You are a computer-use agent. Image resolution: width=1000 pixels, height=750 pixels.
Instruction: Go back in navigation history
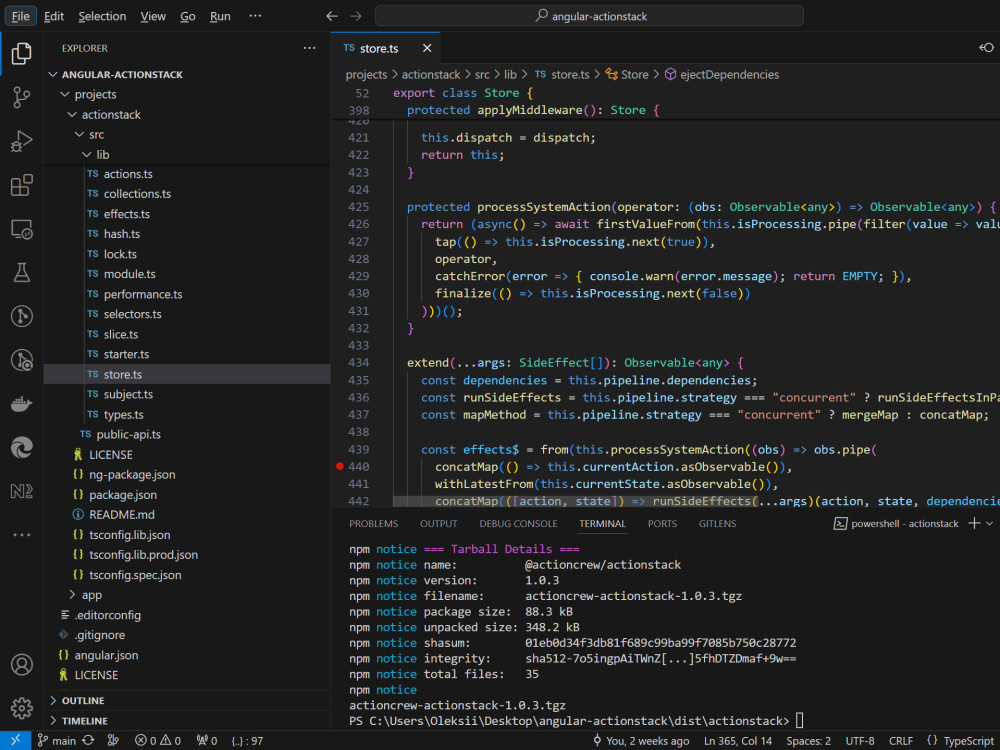(332, 16)
